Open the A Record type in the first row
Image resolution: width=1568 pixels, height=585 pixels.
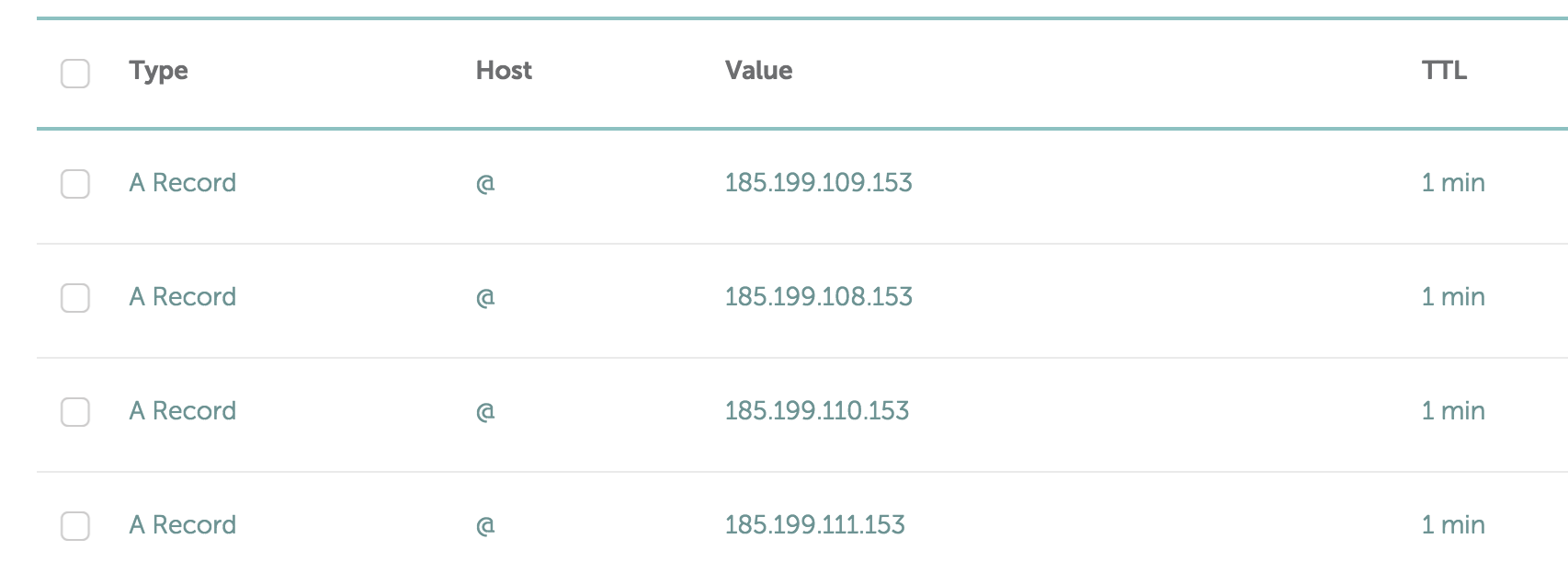click(183, 182)
